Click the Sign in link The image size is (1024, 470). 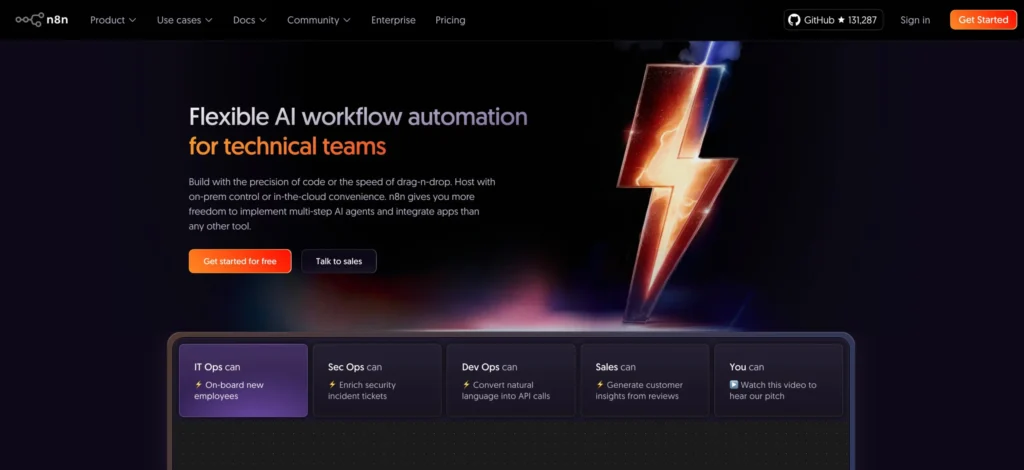(x=914, y=20)
